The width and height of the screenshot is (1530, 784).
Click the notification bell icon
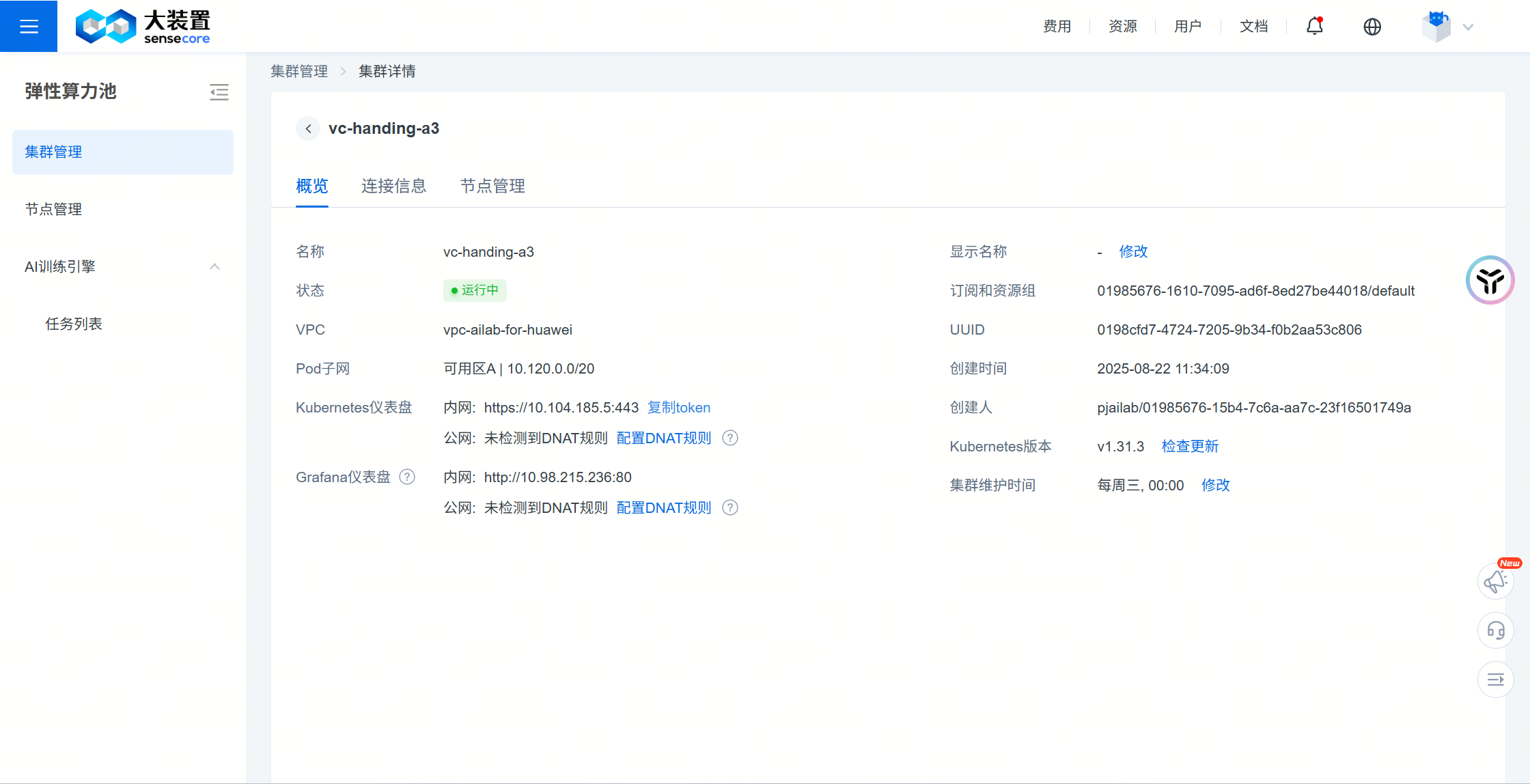(1314, 26)
